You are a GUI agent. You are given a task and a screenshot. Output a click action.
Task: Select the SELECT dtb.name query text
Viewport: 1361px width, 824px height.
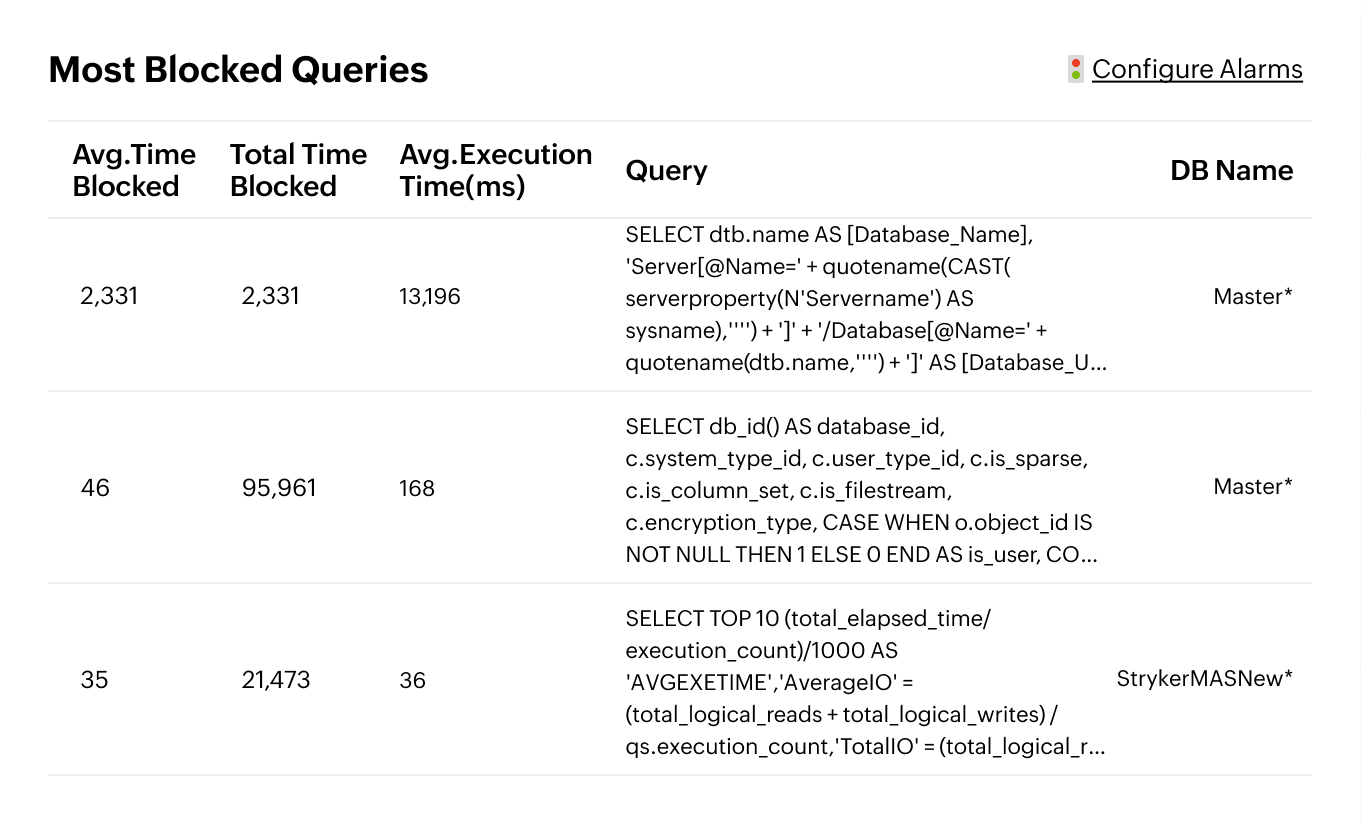tap(865, 298)
